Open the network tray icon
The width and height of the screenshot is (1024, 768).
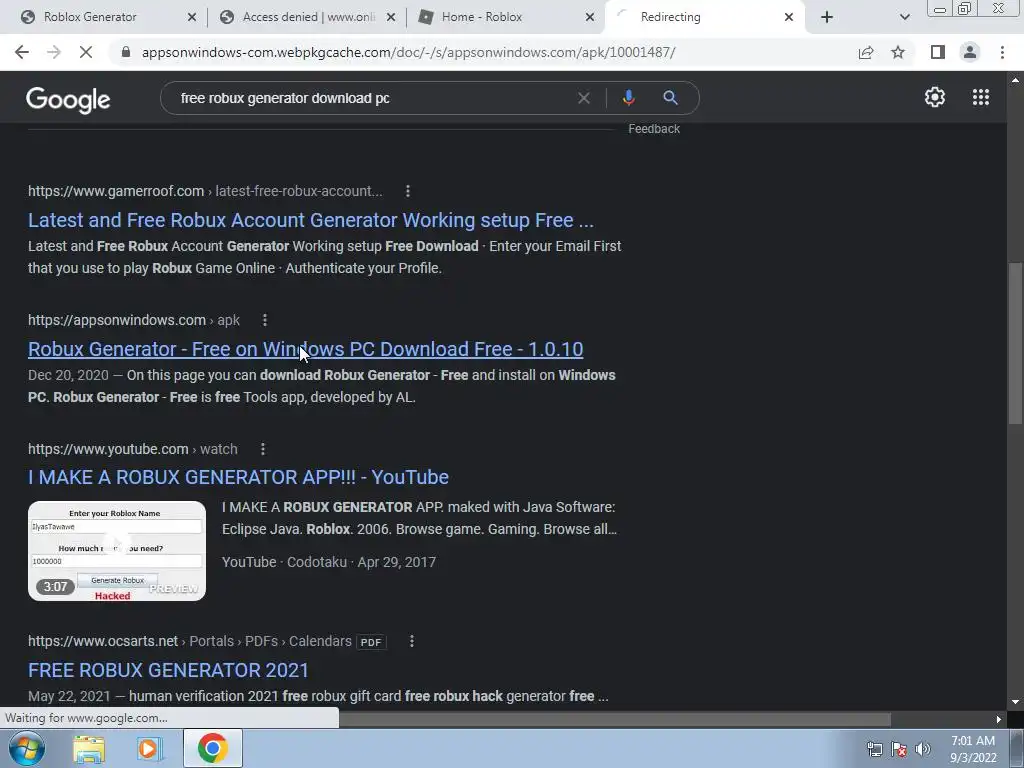click(874, 749)
